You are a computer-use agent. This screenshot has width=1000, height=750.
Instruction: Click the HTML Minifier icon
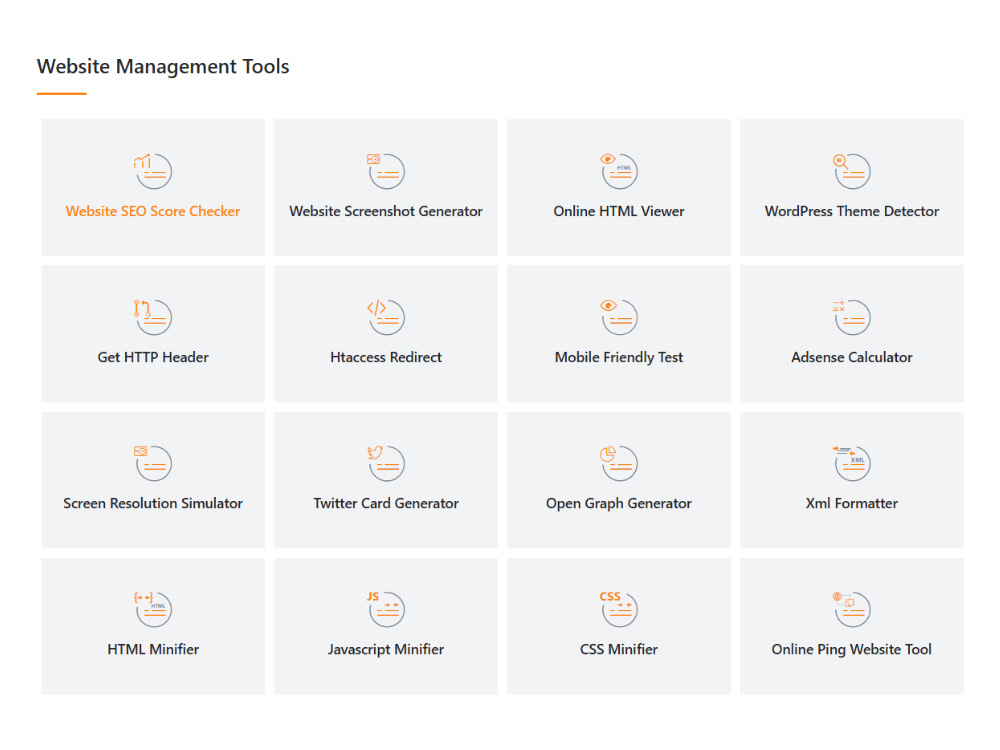click(x=152, y=609)
